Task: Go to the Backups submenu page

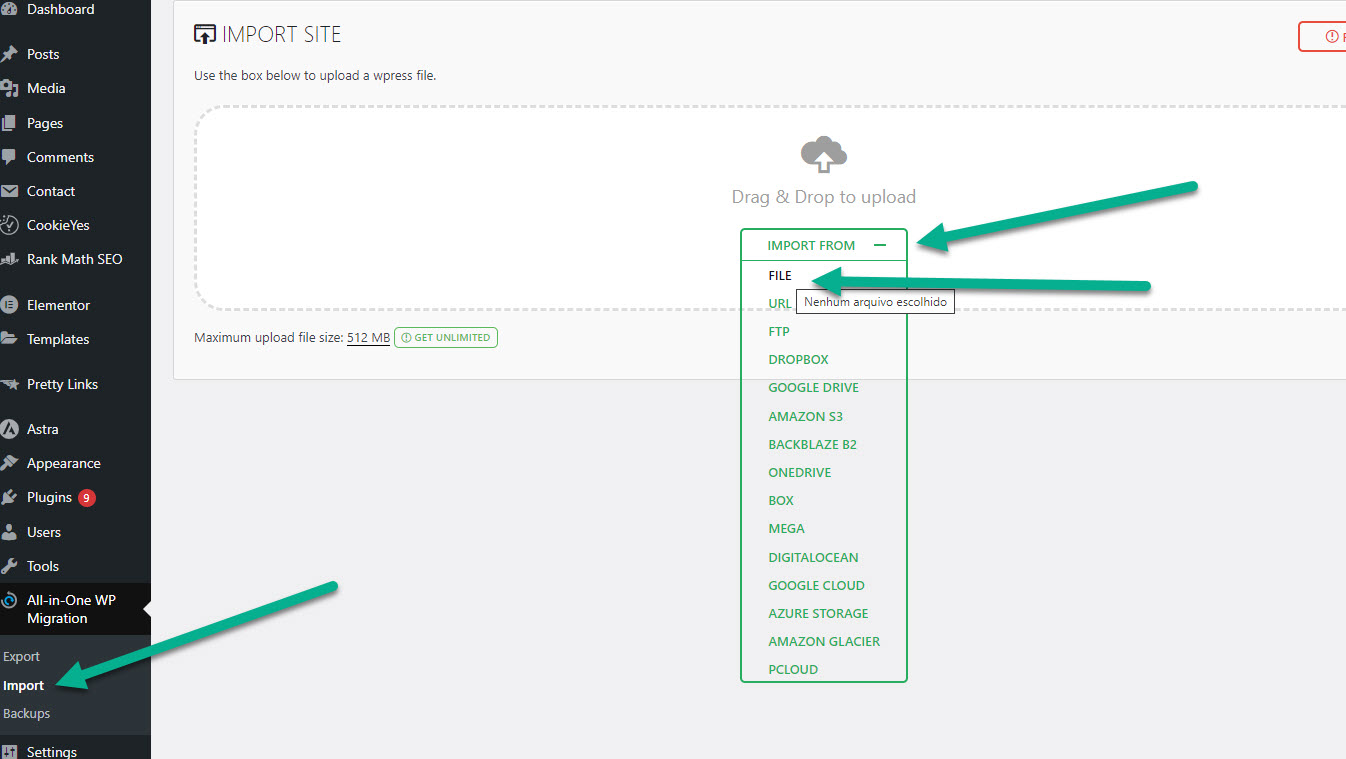Action: click(26, 713)
